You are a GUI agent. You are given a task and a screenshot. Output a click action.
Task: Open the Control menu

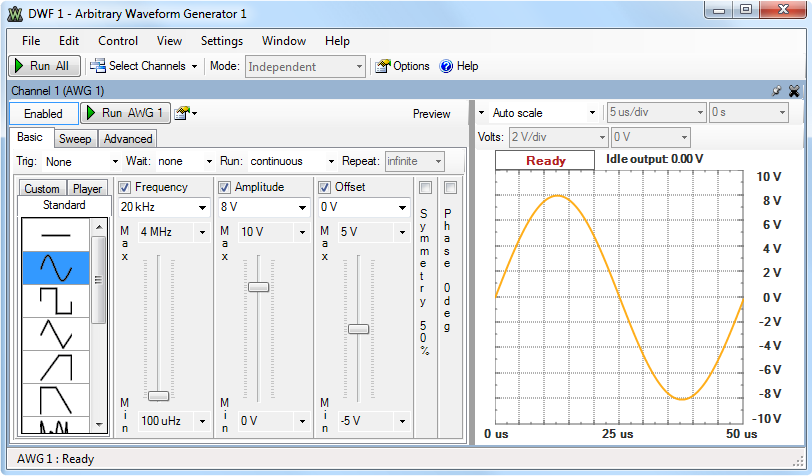click(118, 41)
